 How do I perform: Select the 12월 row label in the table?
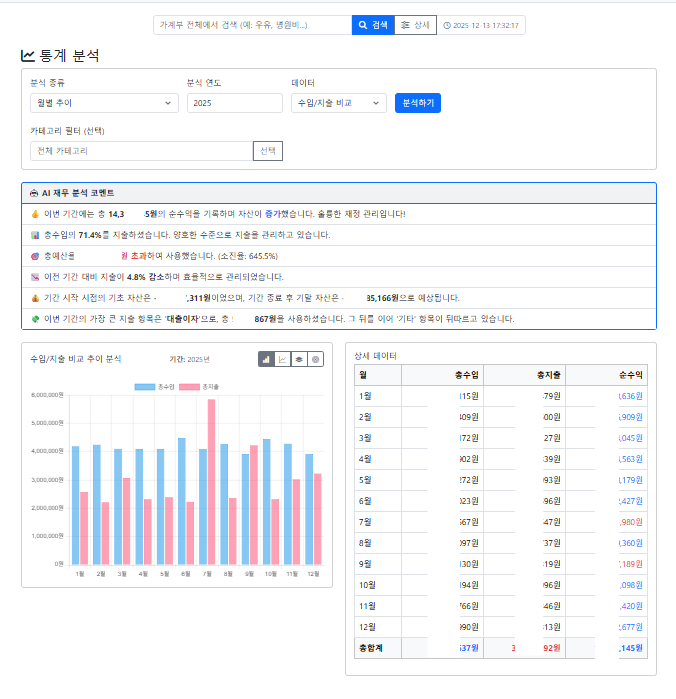367,627
